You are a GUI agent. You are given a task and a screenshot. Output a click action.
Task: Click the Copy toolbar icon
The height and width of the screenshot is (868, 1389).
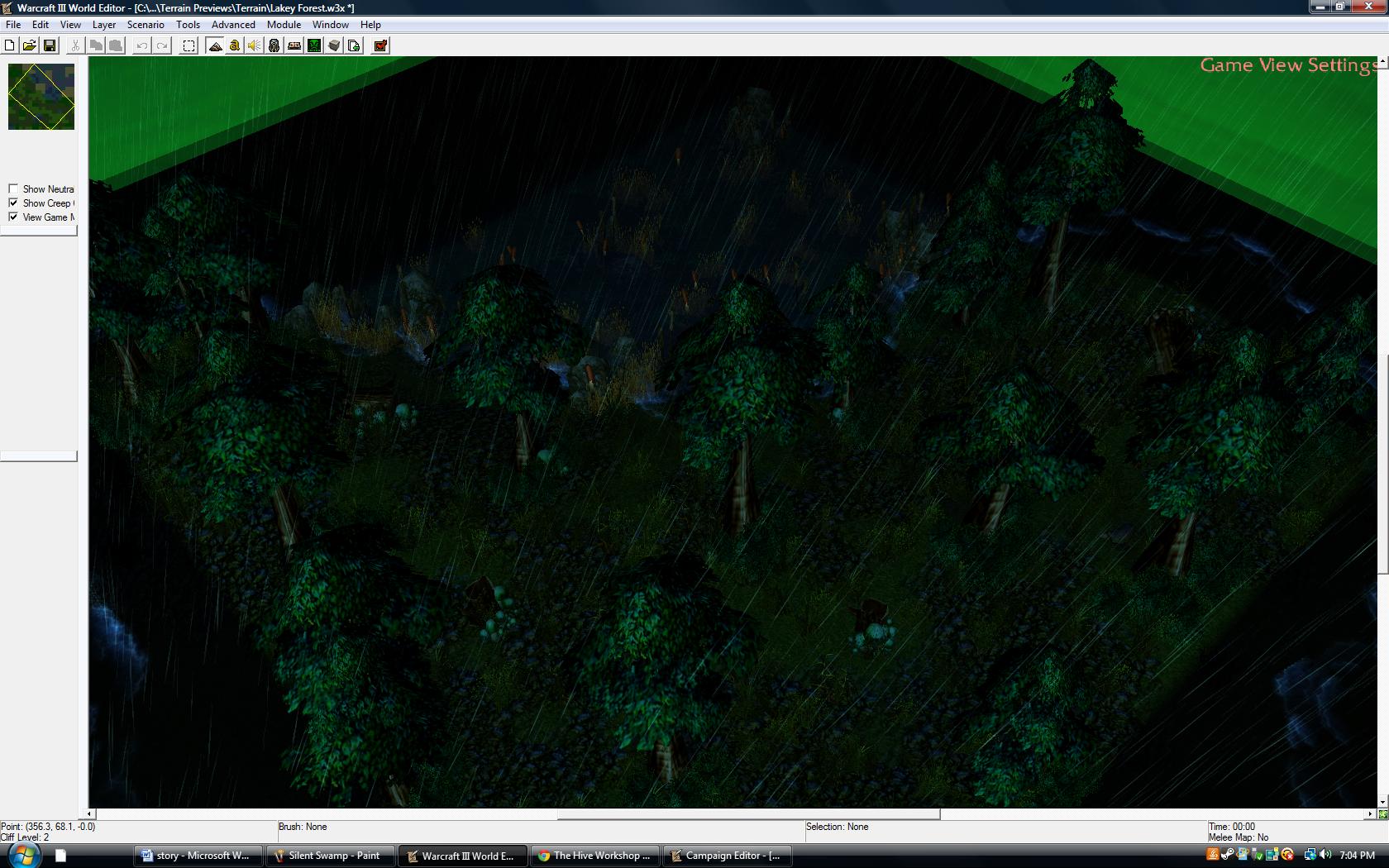96,45
